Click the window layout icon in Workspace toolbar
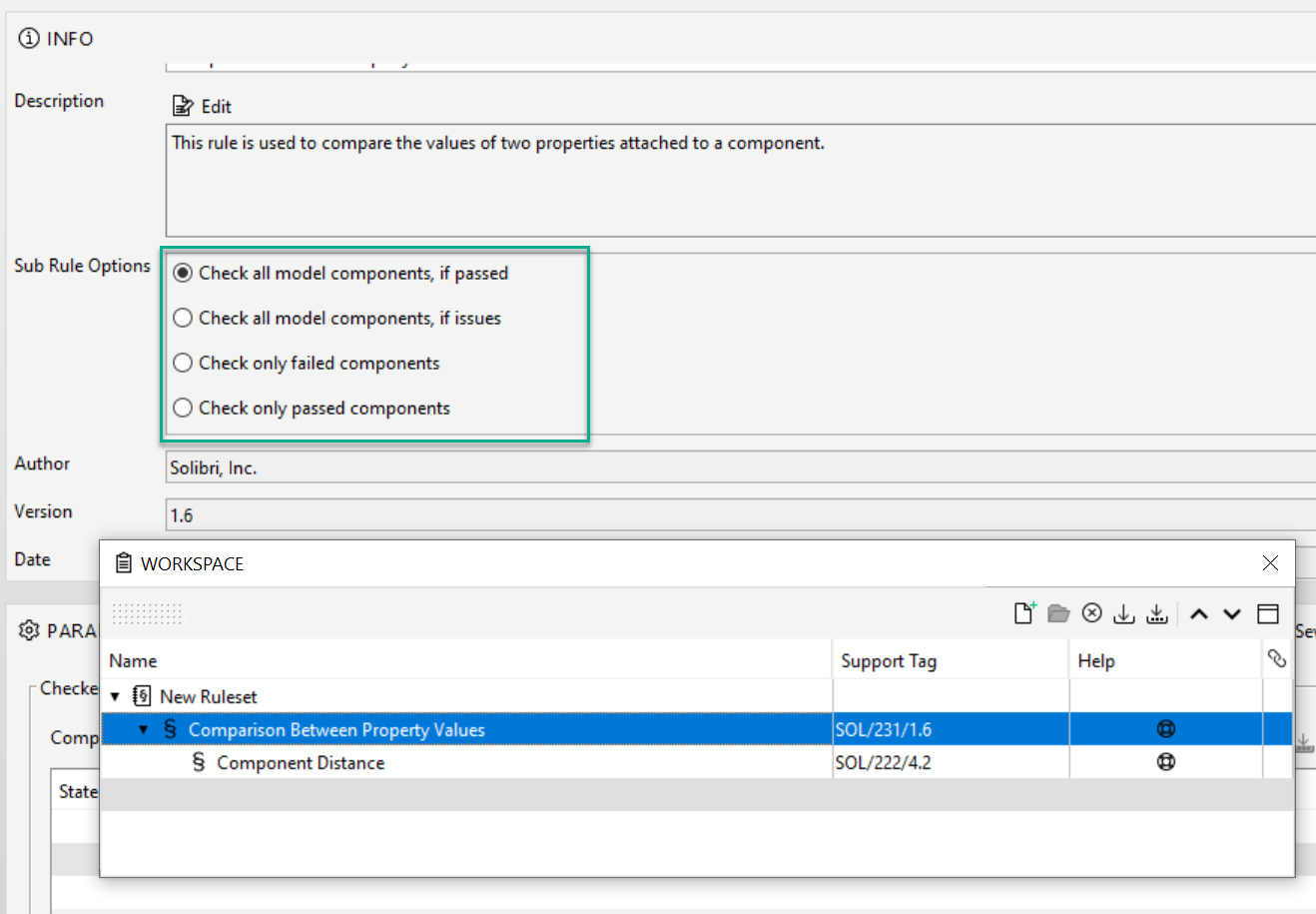The image size is (1316, 914). pyautogui.click(x=1268, y=614)
